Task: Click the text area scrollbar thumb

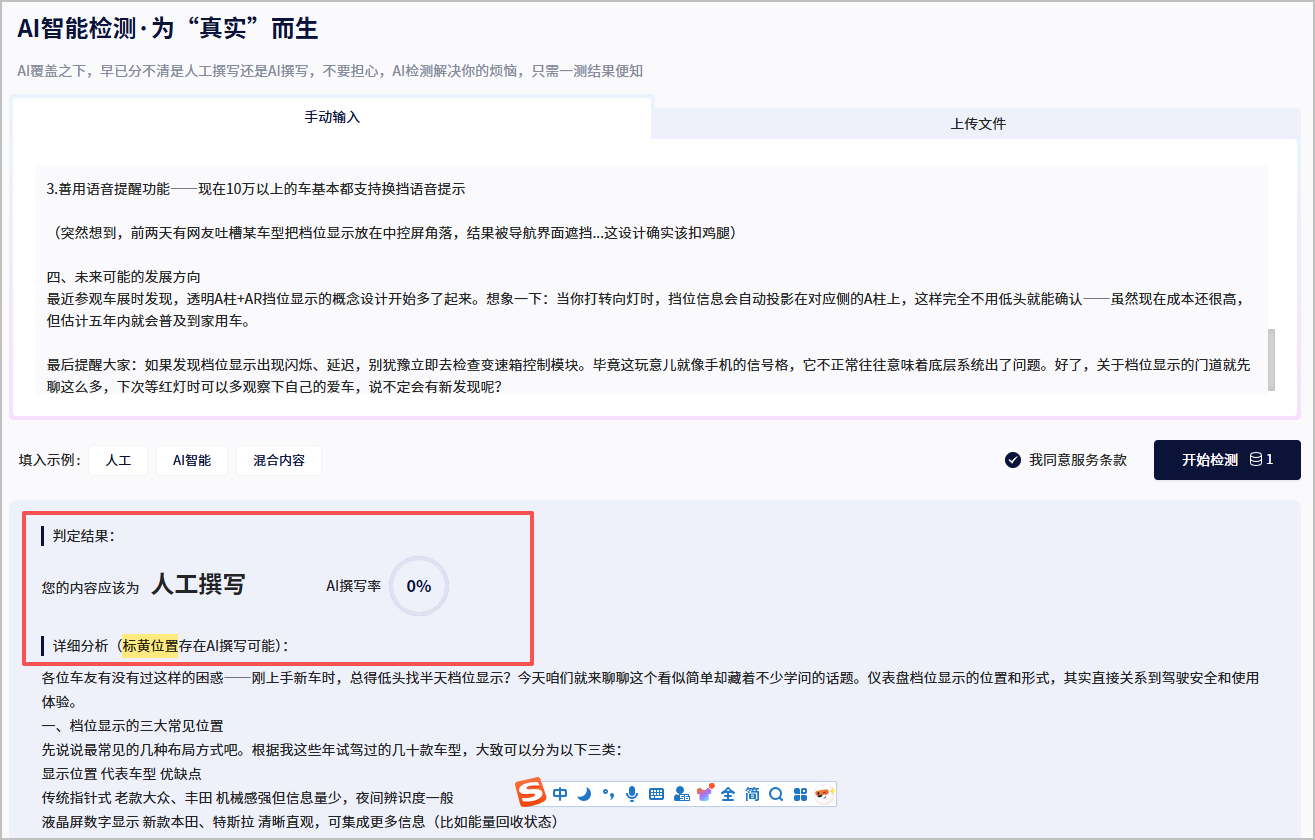Action: 1271,360
